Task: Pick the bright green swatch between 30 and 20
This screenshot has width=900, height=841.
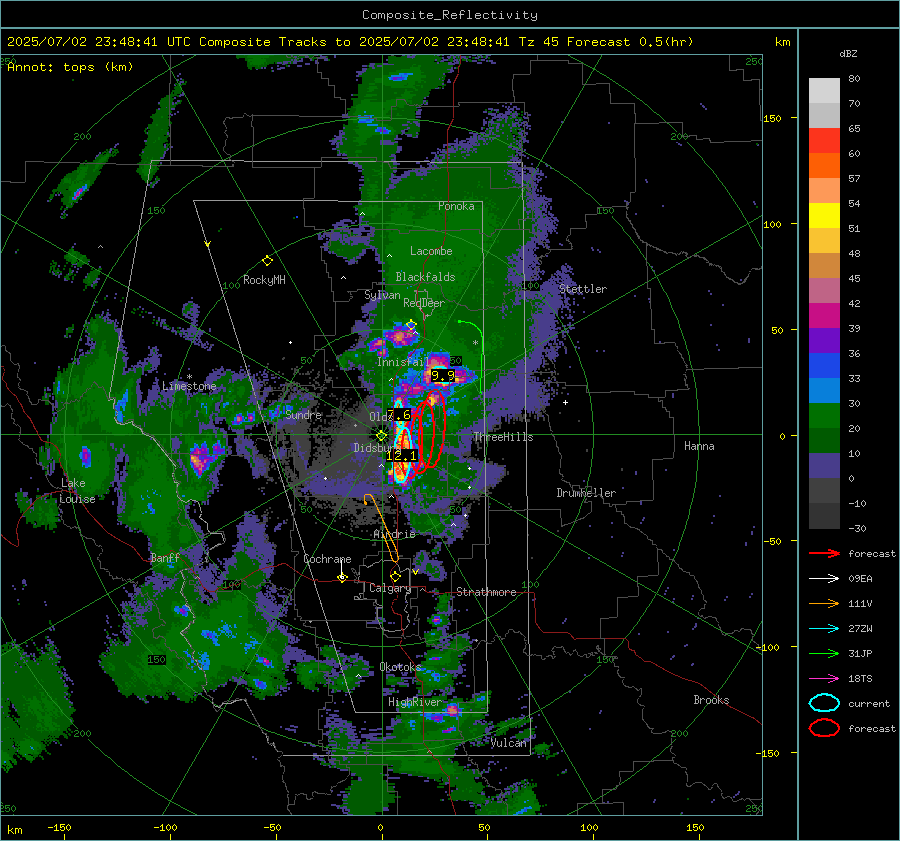Action: [x=824, y=416]
